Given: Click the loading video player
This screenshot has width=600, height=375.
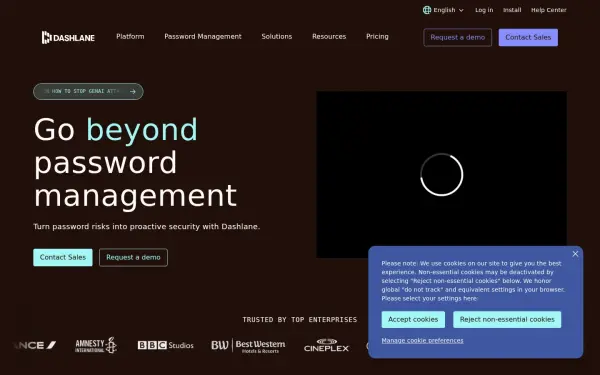Looking at the screenshot, I should (442, 174).
